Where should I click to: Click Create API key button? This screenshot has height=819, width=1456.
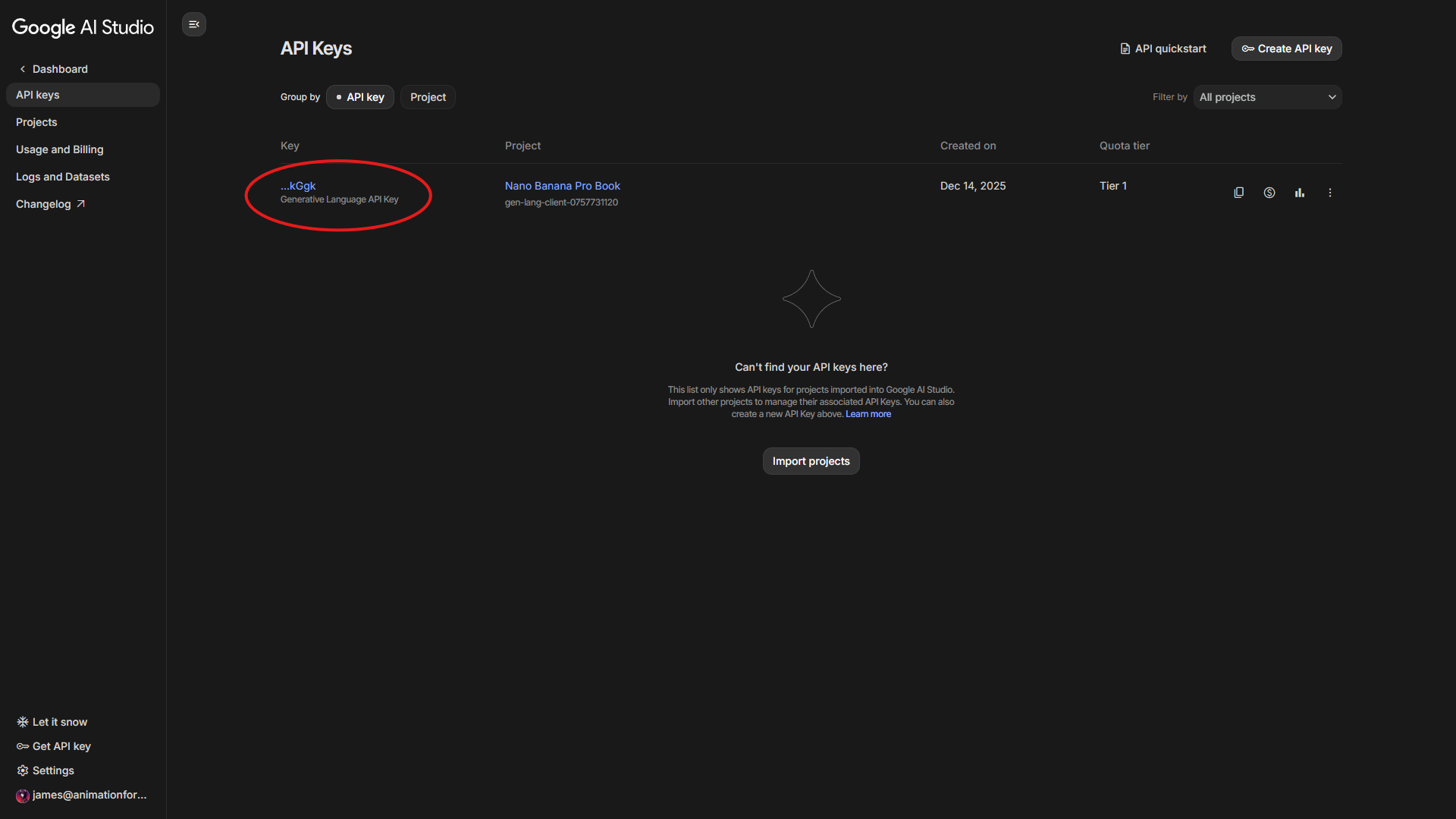[x=1286, y=49]
